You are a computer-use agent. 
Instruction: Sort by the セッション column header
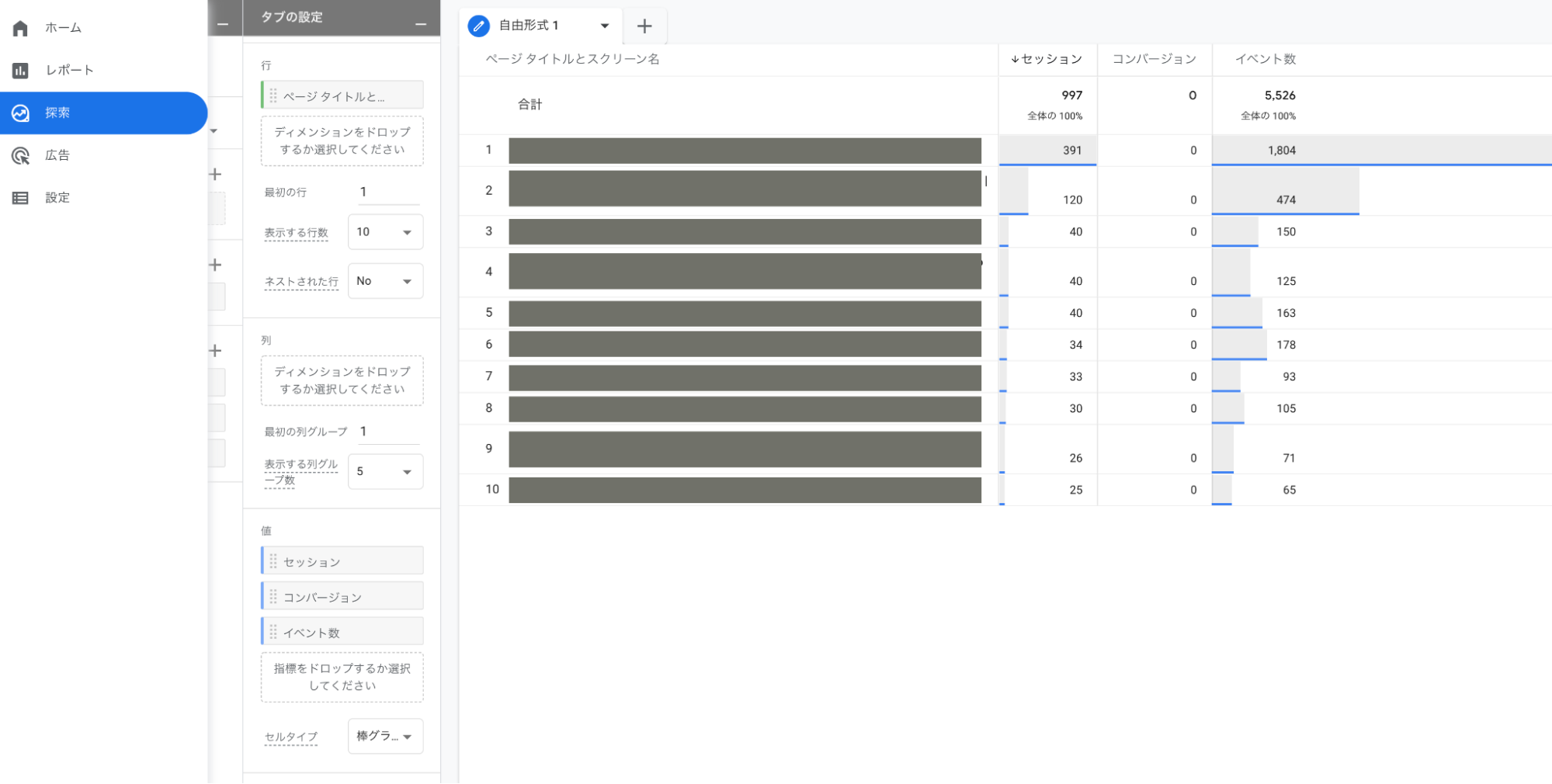coord(1051,59)
